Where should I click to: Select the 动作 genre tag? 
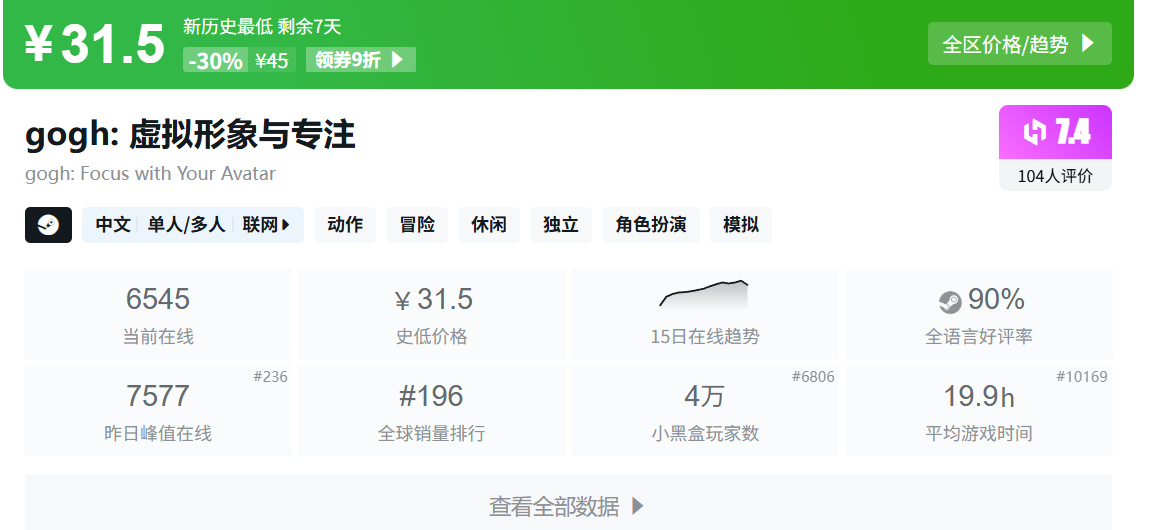[345, 225]
